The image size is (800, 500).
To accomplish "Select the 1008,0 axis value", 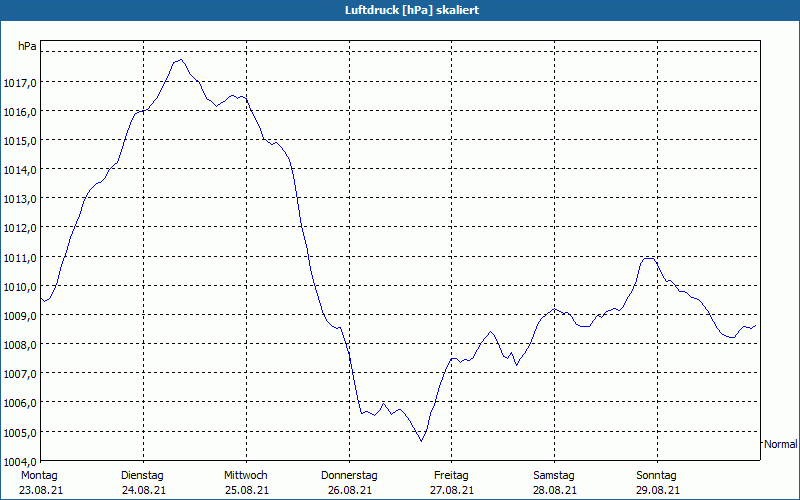I will click(x=20, y=345).
